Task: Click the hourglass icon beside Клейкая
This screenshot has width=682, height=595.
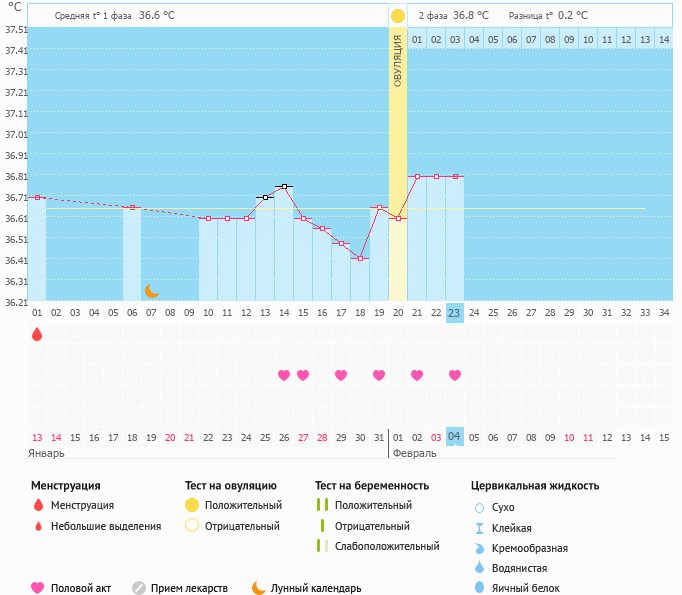Action: click(479, 528)
